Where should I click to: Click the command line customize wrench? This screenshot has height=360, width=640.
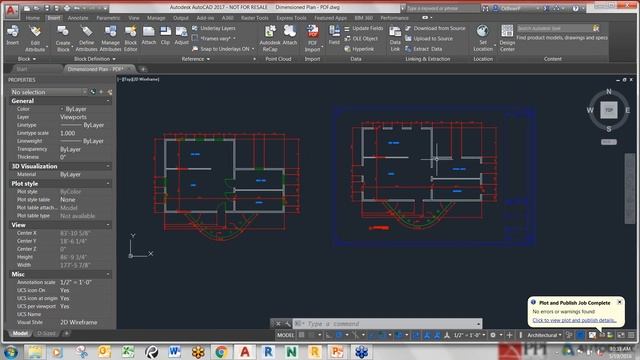(x=288, y=324)
